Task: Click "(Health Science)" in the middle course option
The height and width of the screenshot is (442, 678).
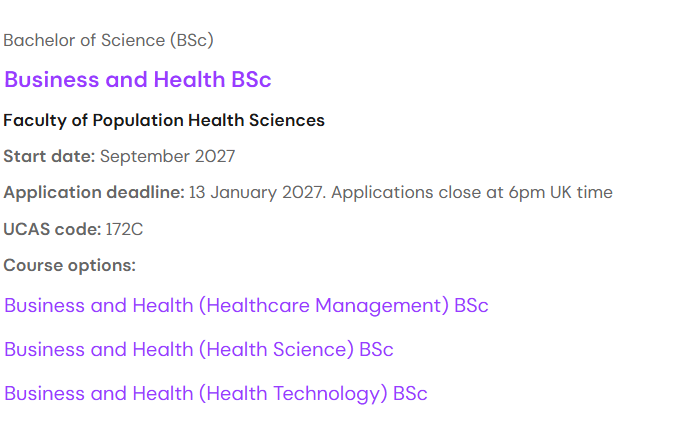Action: click(276, 350)
